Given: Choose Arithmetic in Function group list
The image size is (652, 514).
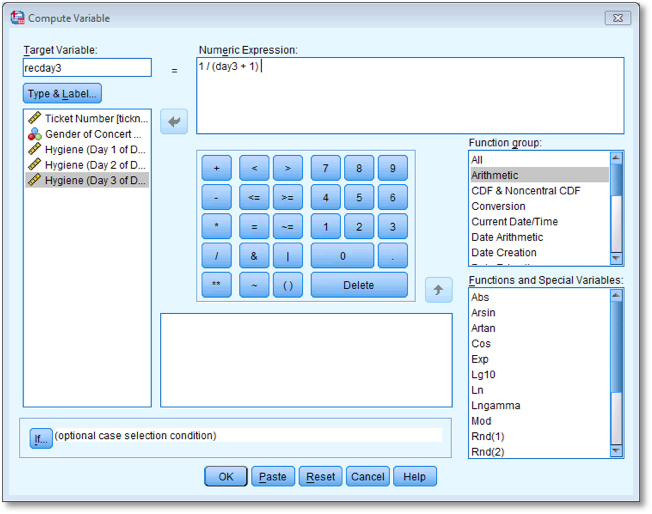Looking at the screenshot, I should coord(538,175).
